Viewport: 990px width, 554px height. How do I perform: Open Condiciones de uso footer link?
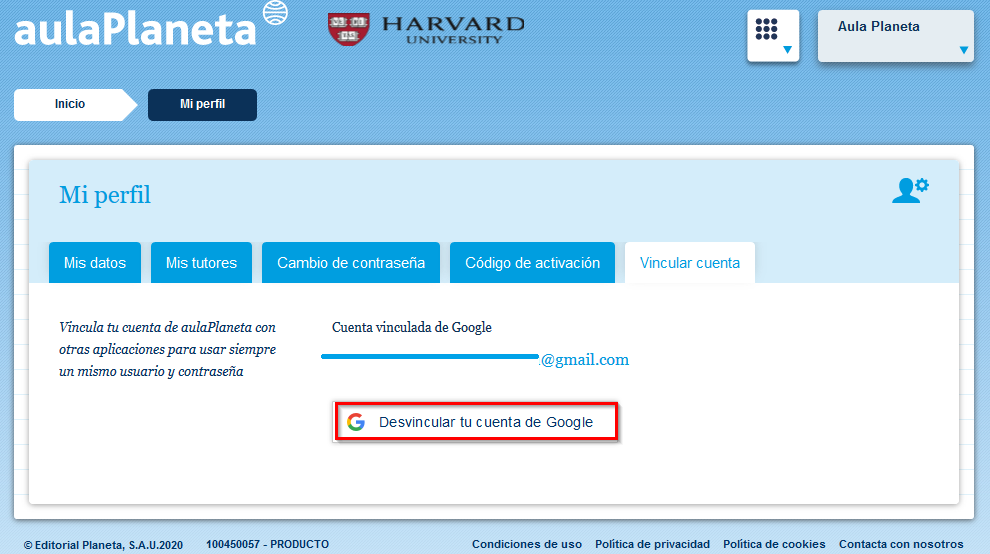[x=526, y=544]
